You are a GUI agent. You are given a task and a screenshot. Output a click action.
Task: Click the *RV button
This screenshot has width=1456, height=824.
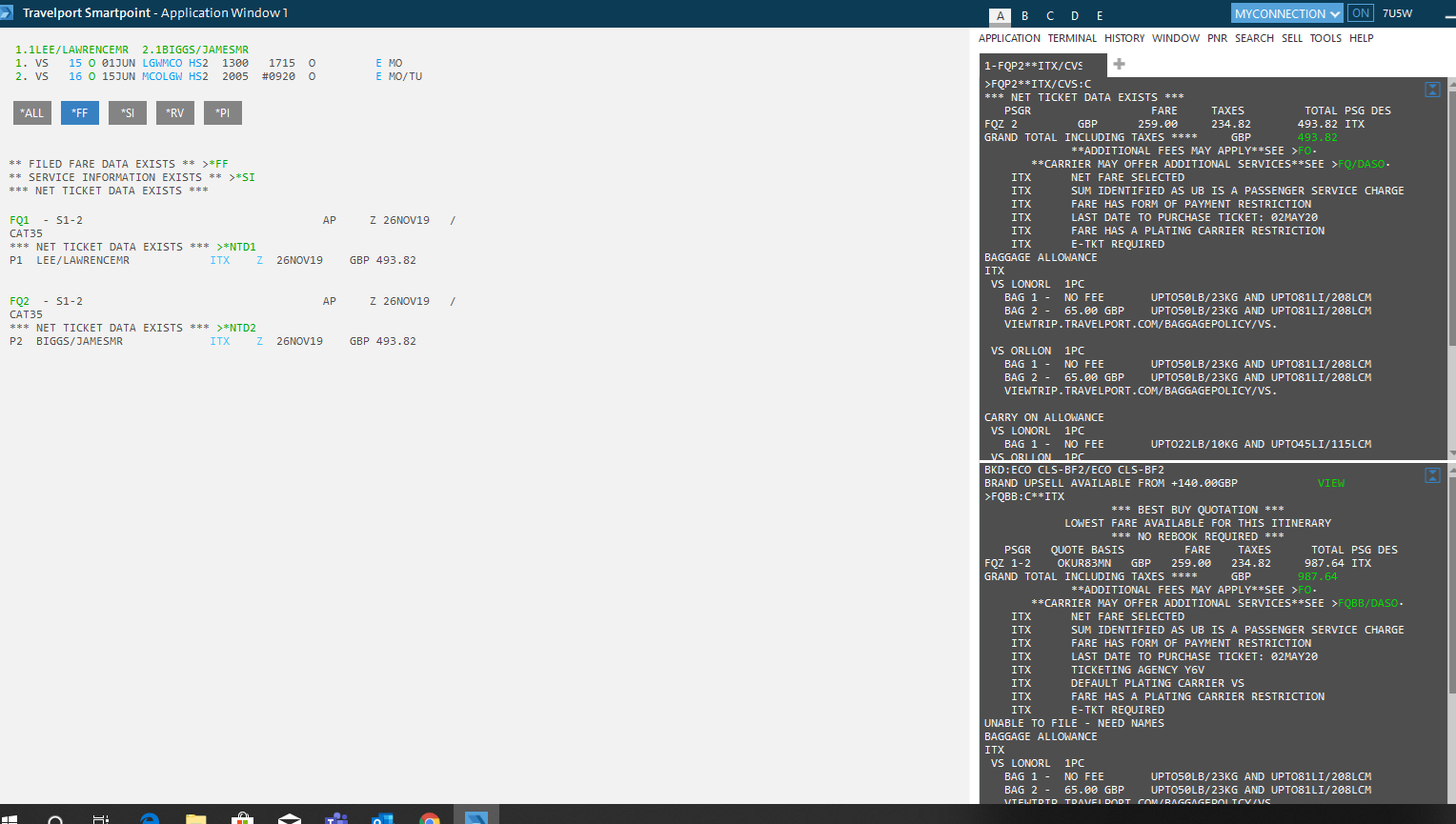tap(175, 113)
